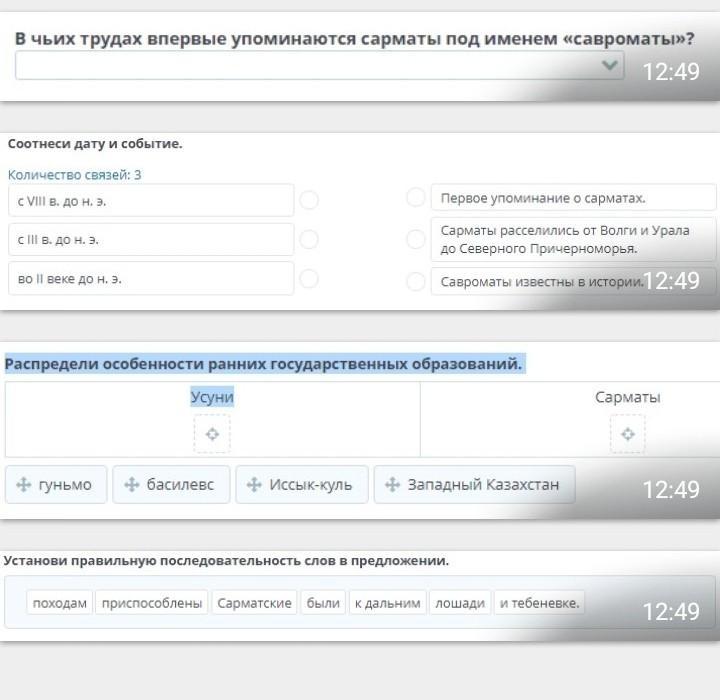This screenshot has width=720, height=700.
Task: Select radio circle next to 'во II веке до н. э.'
Action: (x=309, y=279)
